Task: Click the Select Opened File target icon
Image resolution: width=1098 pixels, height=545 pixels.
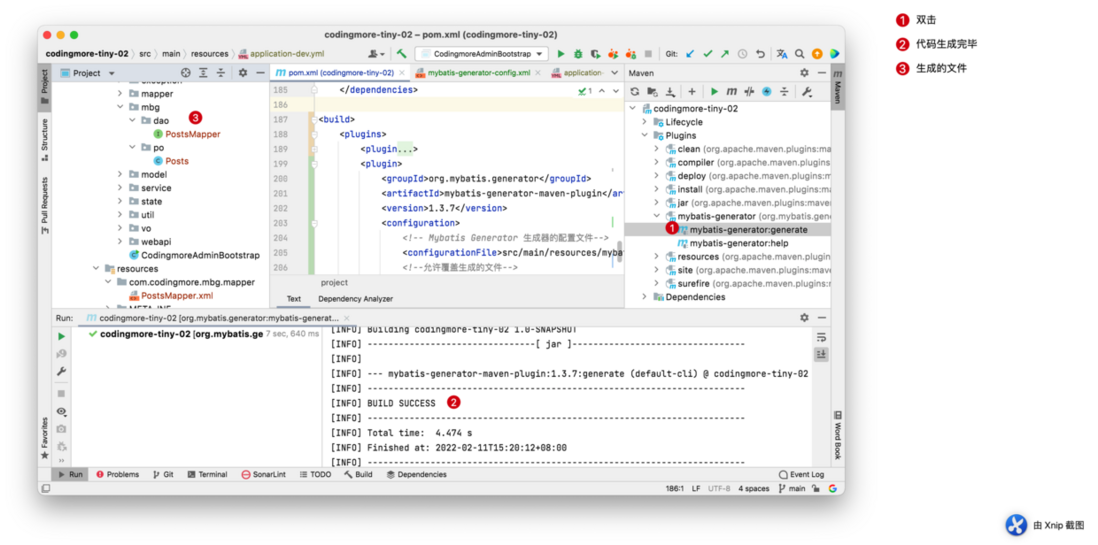Action: (186, 73)
